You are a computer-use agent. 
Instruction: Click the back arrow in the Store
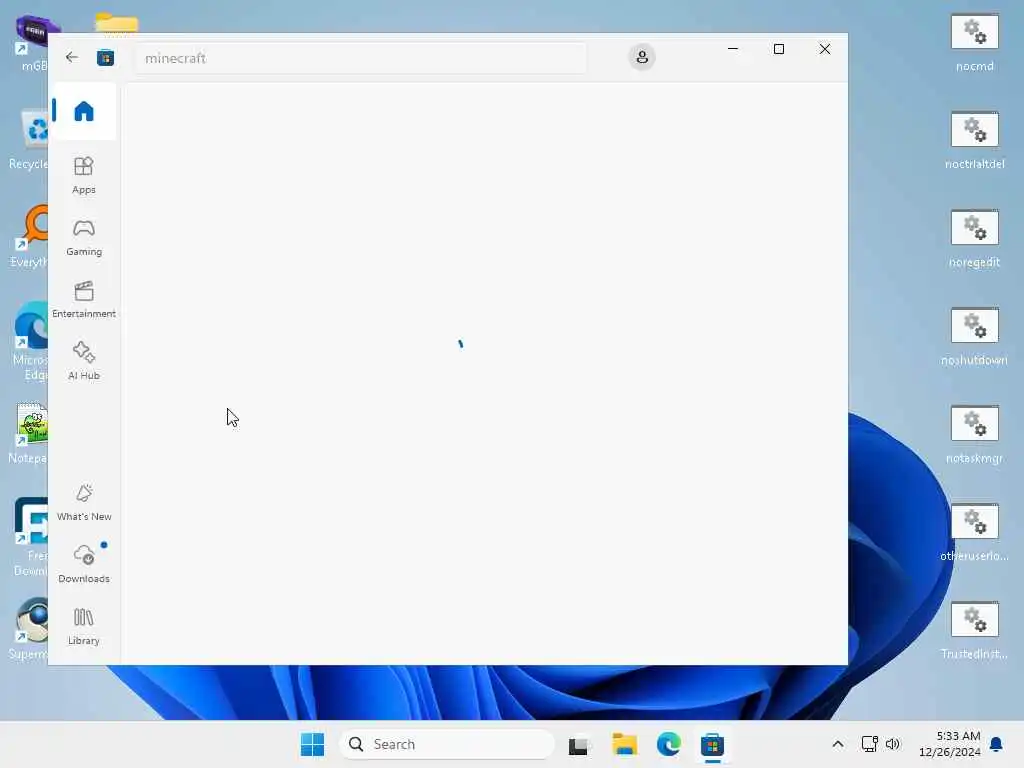72,57
